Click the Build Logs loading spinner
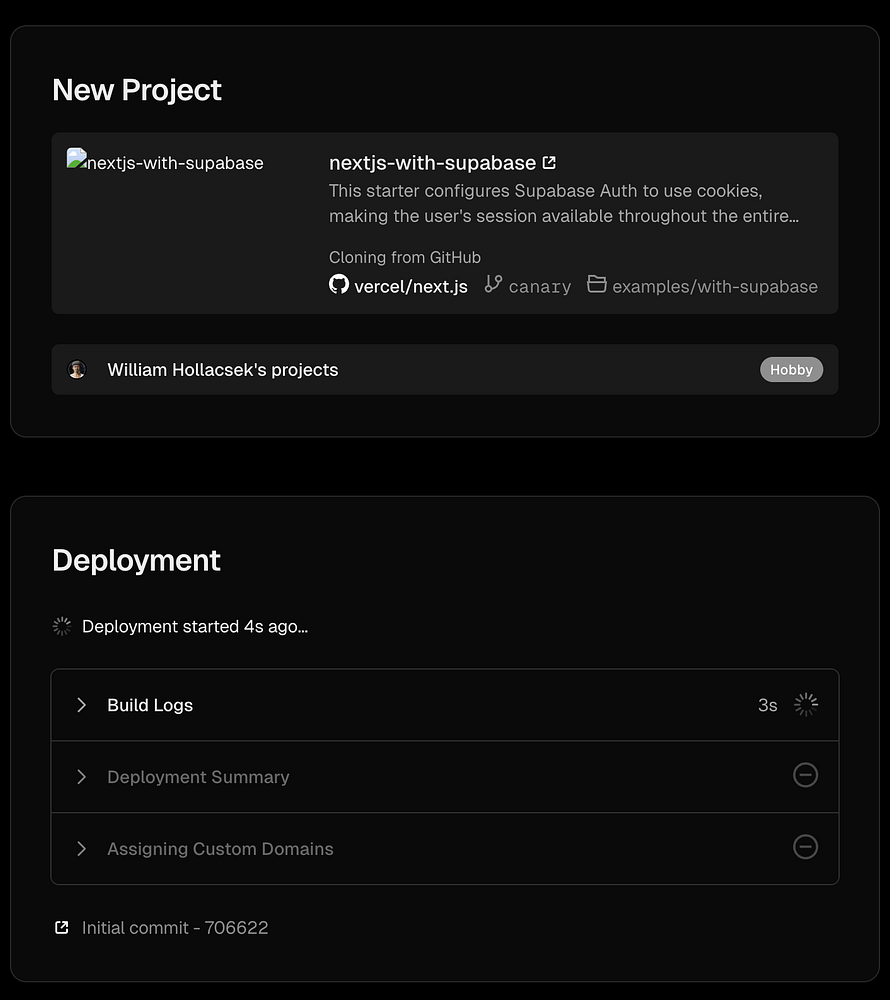 806,705
